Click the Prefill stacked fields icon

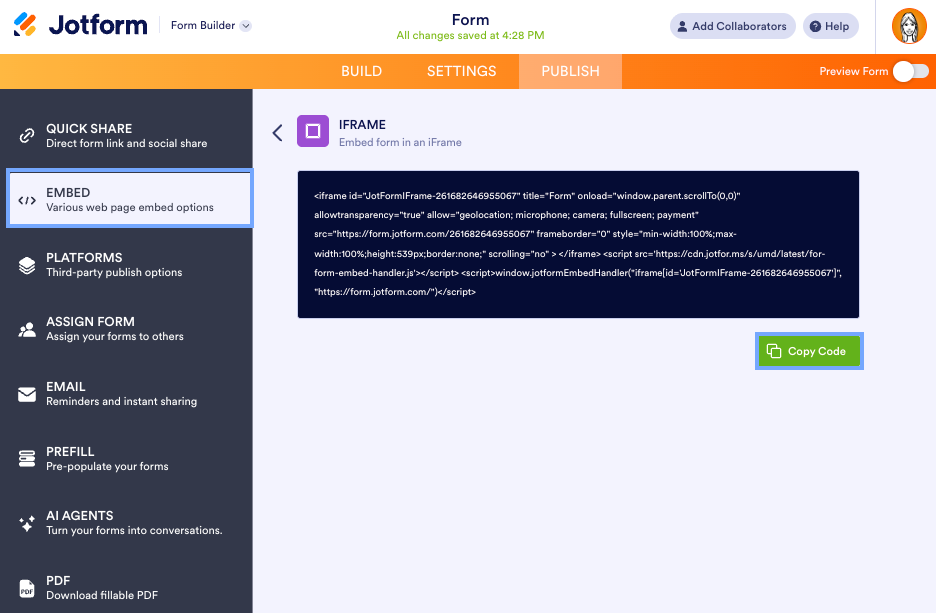[27, 458]
